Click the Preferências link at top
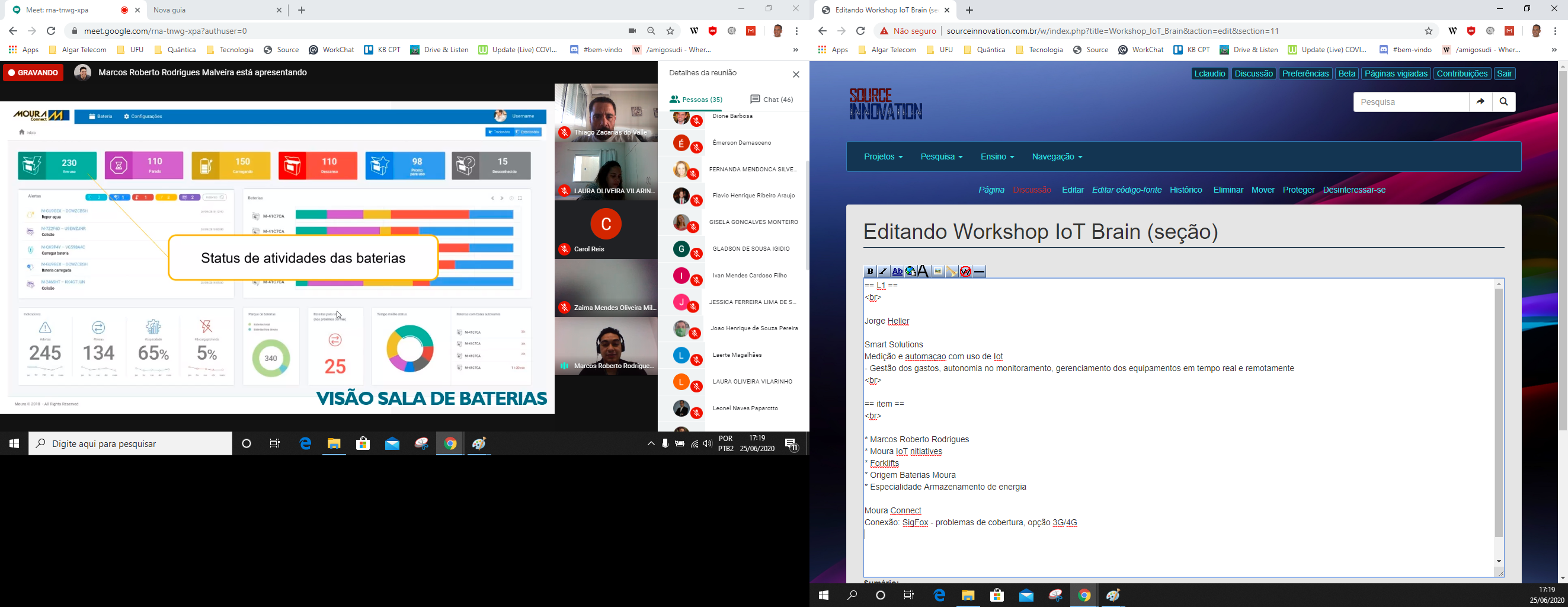 [1305, 74]
